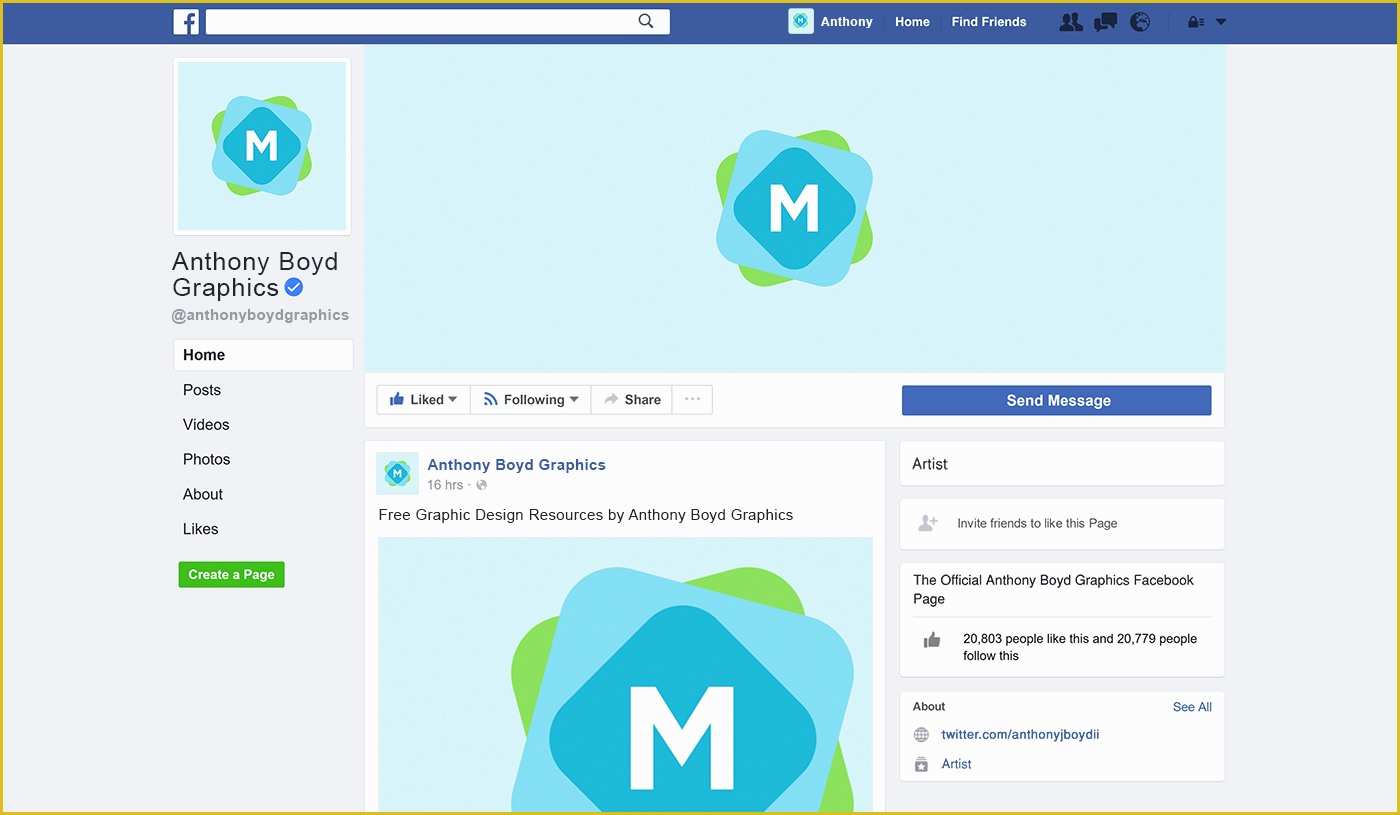The height and width of the screenshot is (815, 1400).
Task: Click the Free Graphic Design Resources post text
Action: [x=585, y=515]
